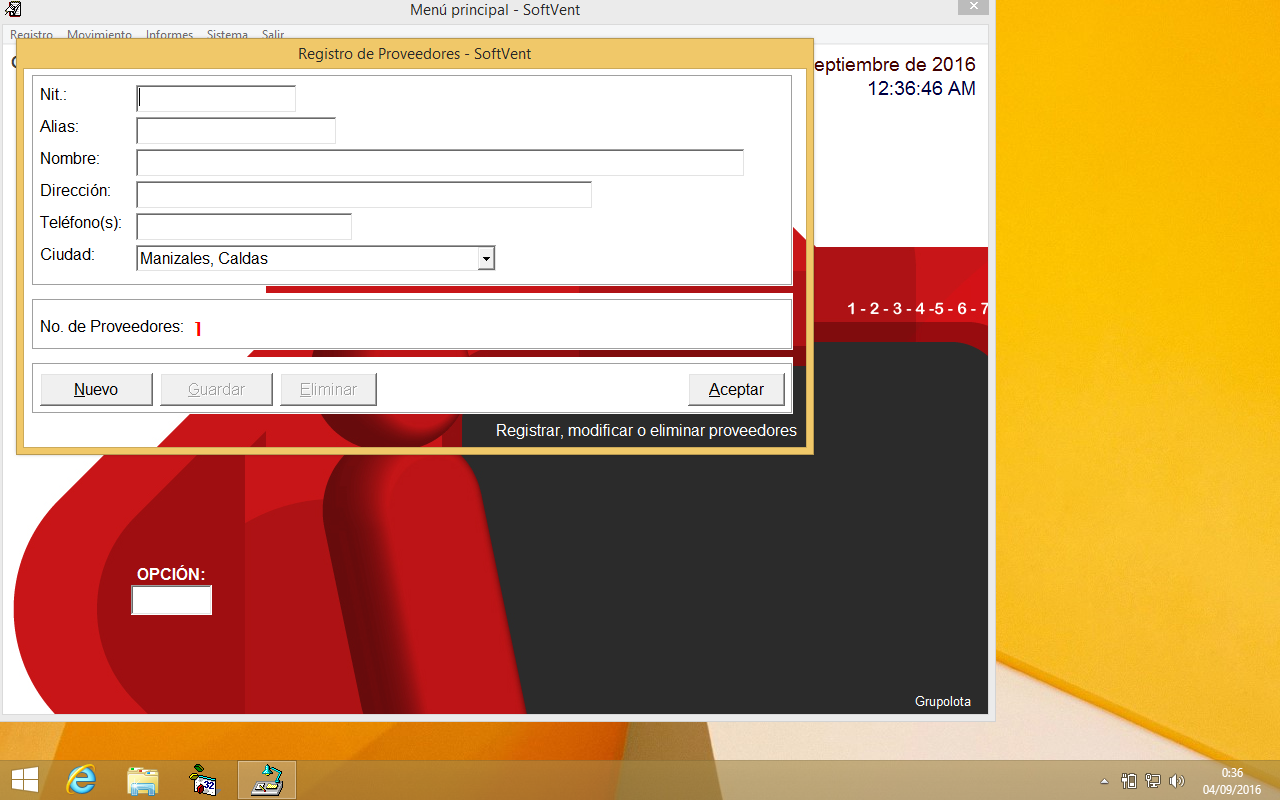This screenshot has height=800, width=1280.
Task: Focus the Nombre text field
Action: tap(440, 163)
